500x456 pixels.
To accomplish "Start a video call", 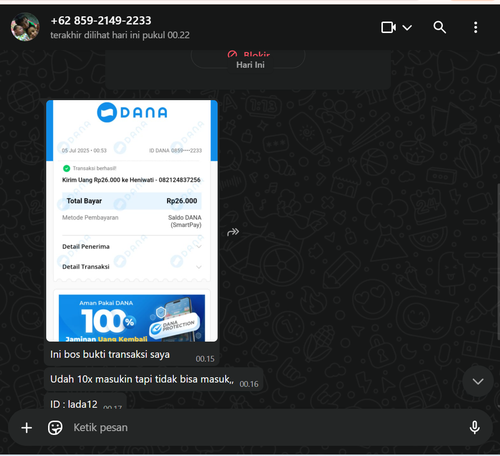I will point(388,27).
